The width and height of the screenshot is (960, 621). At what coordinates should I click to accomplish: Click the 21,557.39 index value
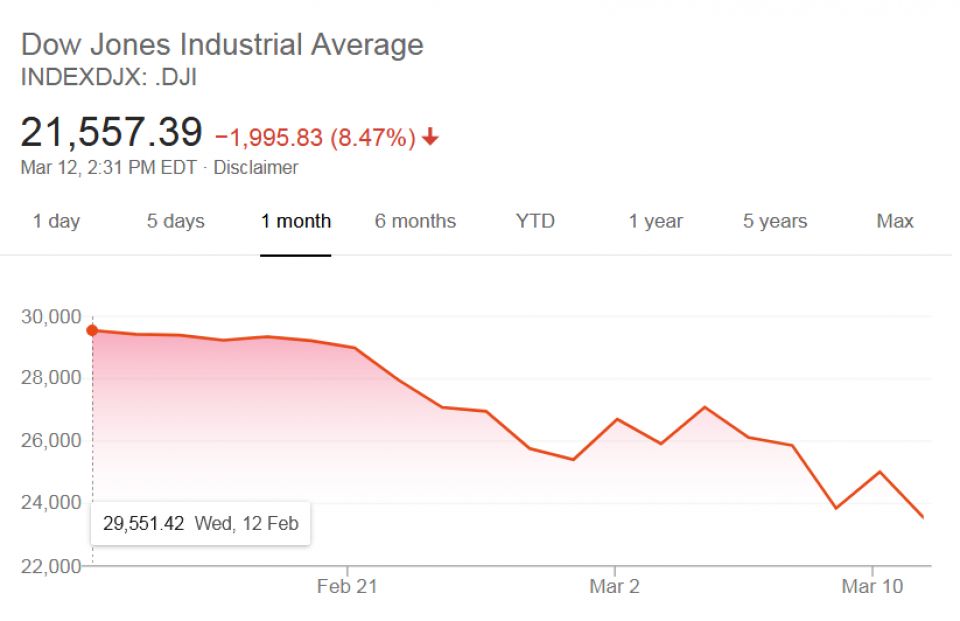tap(111, 133)
